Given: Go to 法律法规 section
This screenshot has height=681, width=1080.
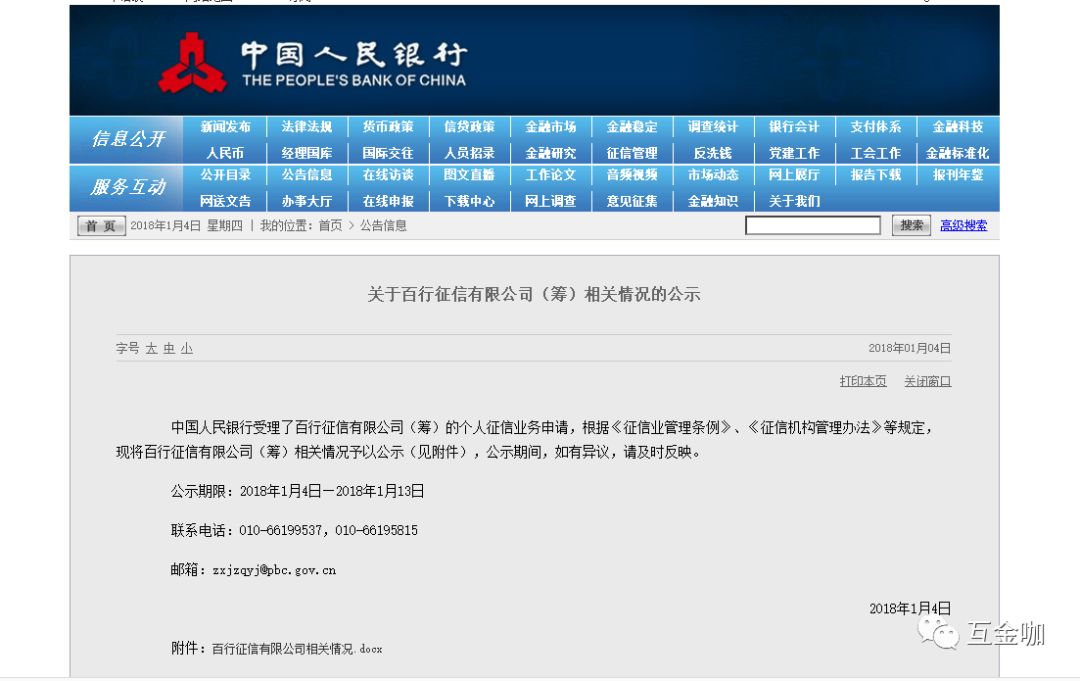Looking at the screenshot, I should [x=307, y=127].
